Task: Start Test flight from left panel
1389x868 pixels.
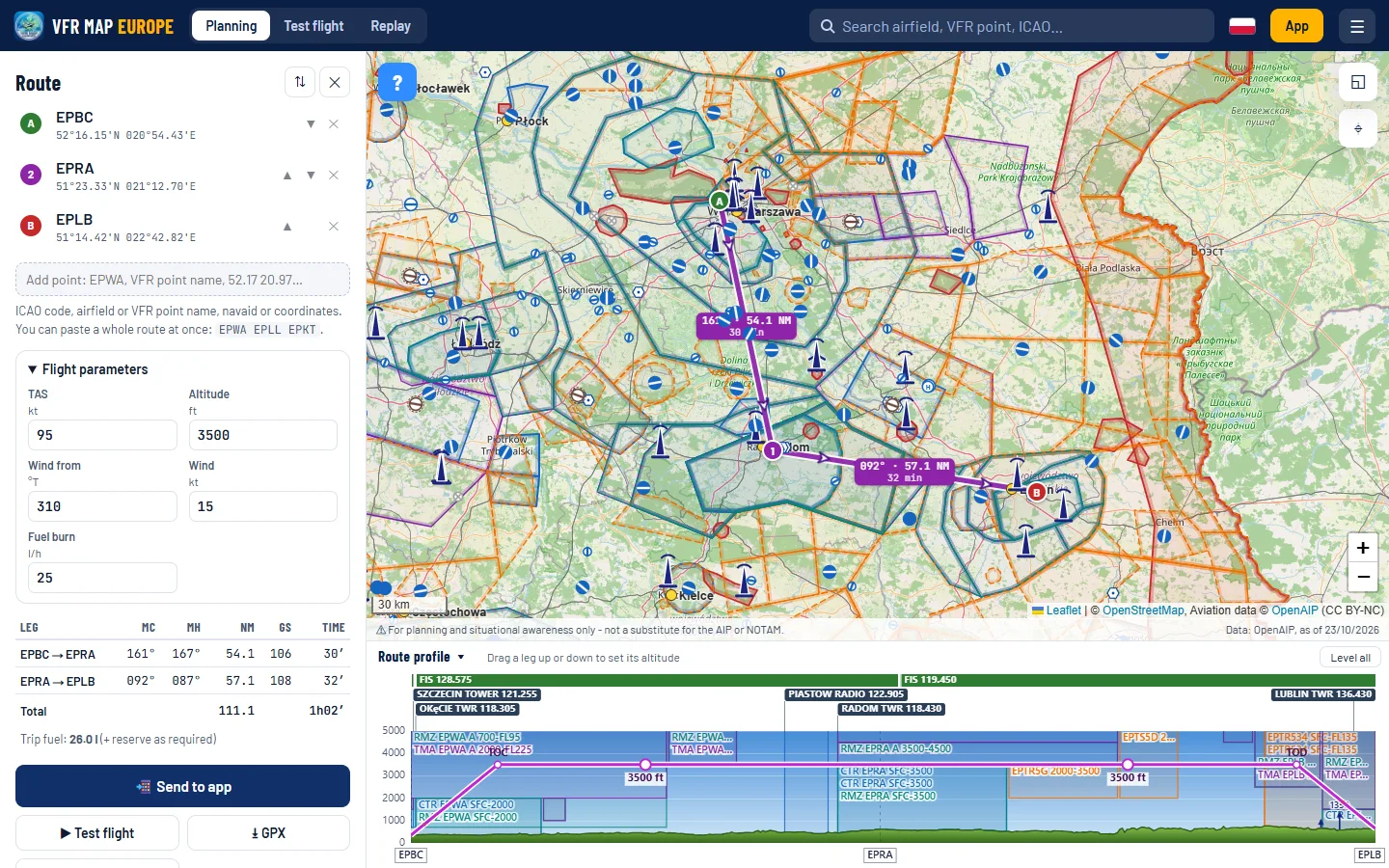Action: [x=97, y=832]
